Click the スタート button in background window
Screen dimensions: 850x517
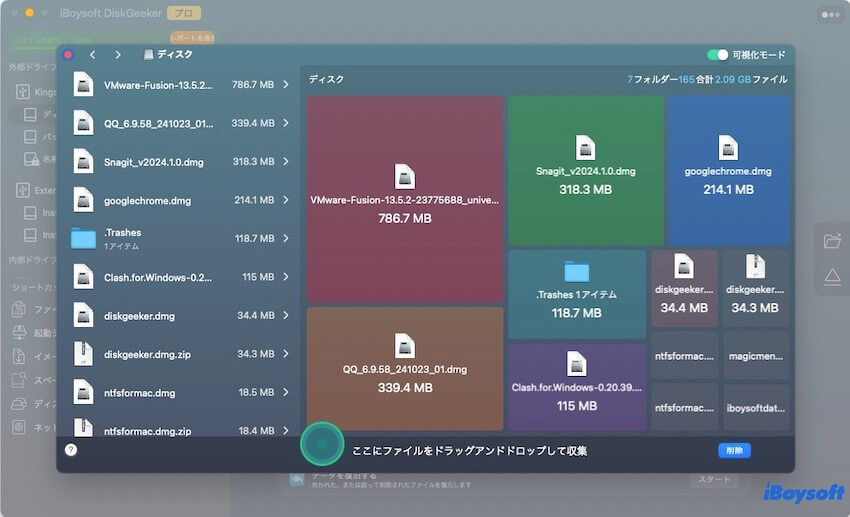(714, 480)
